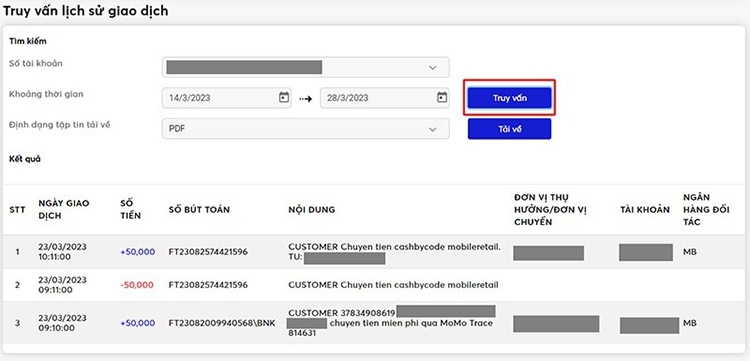Open the Số tài khoản combo box
This screenshot has height=361, width=750.
(x=306, y=67)
